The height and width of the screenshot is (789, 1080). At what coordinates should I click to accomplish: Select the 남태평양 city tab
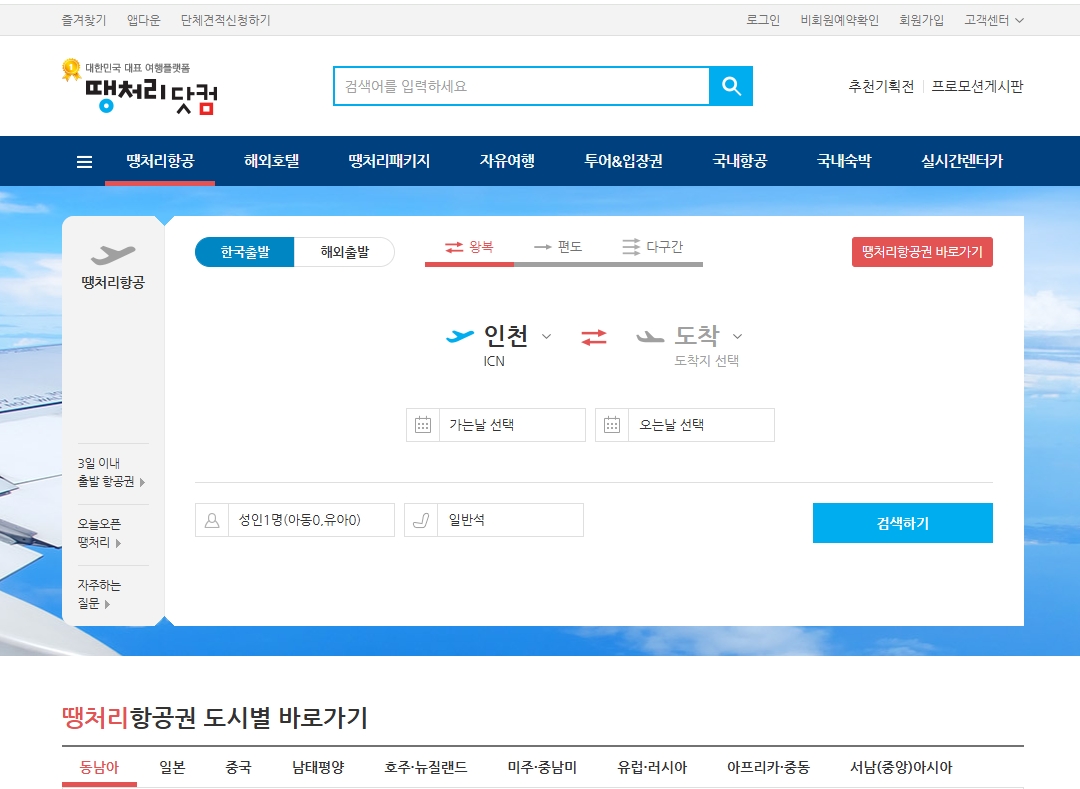pos(318,767)
